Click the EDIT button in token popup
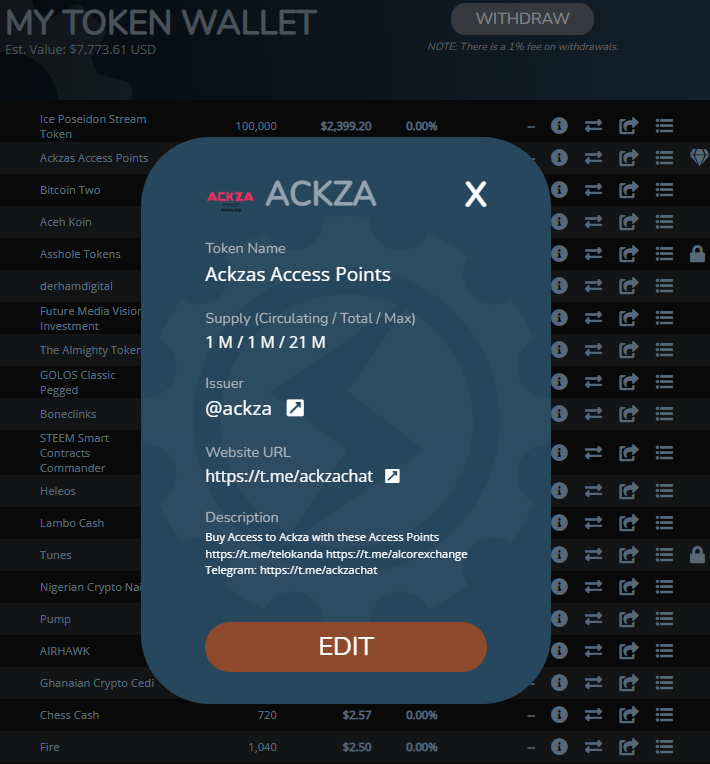The height and width of the screenshot is (764, 710). tap(346, 647)
